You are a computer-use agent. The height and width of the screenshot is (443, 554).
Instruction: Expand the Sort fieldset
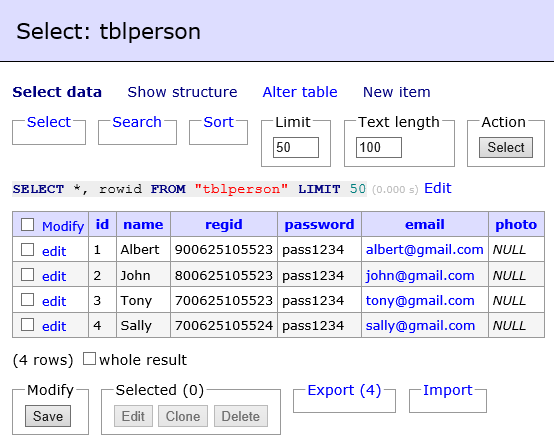(x=218, y=122)
